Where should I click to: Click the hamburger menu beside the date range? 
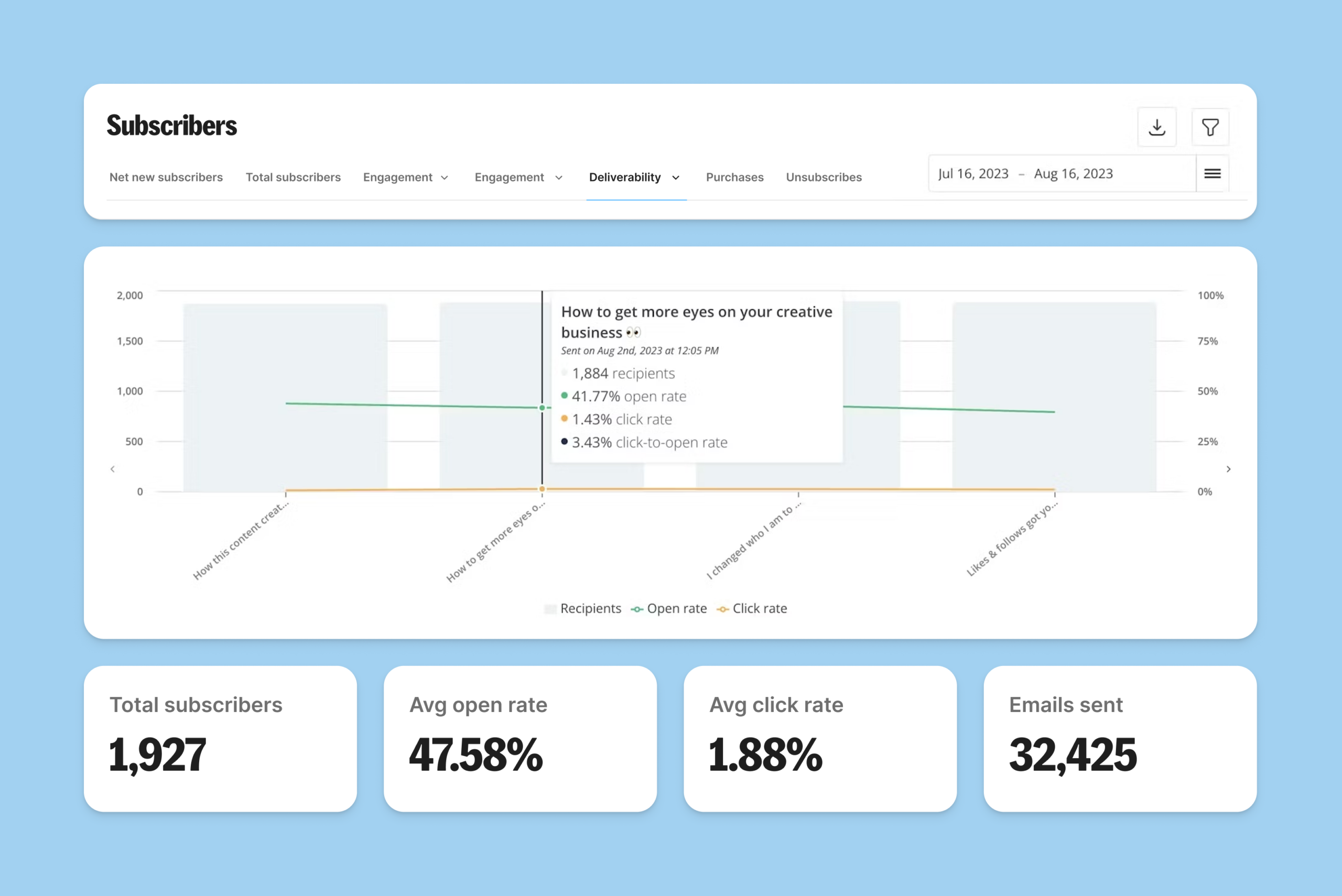click(1211, 173)
